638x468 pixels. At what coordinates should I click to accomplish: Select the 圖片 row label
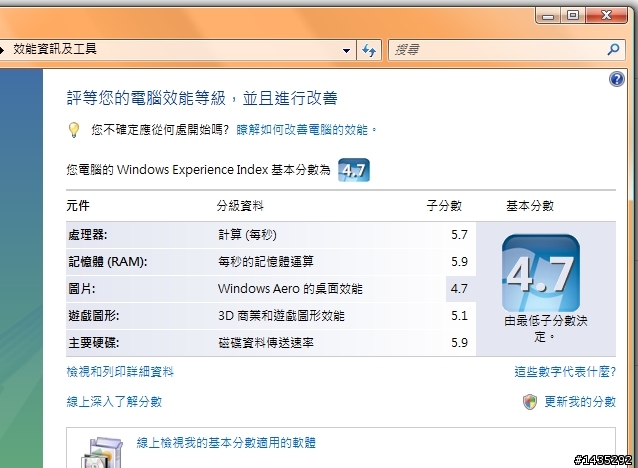[x=82, y=289]
